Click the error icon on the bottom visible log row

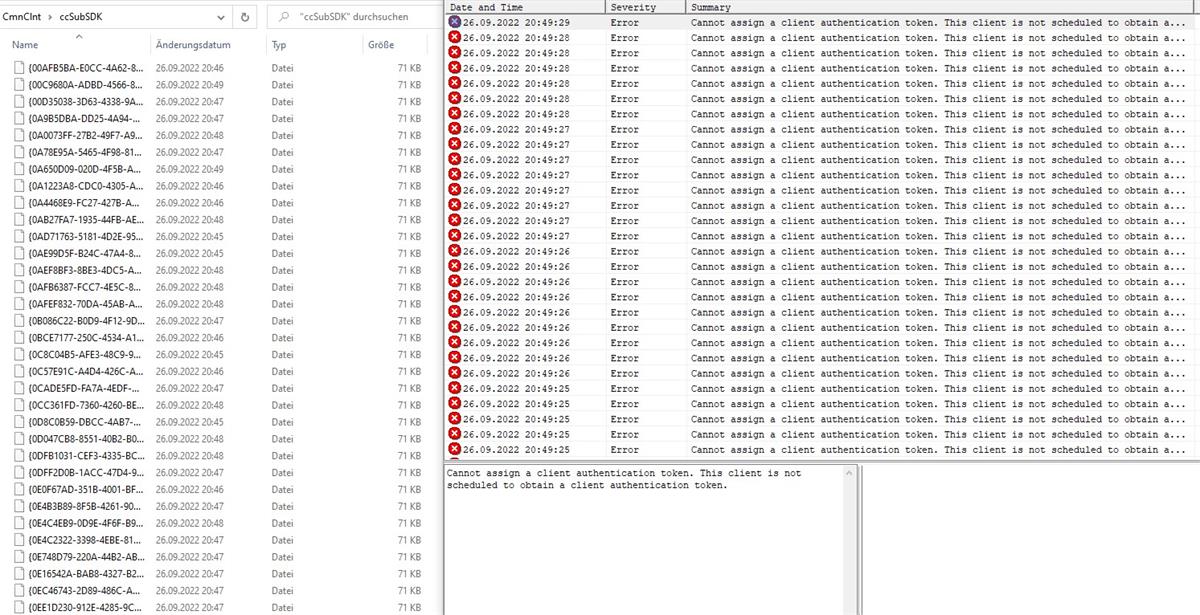coord(456,449)
